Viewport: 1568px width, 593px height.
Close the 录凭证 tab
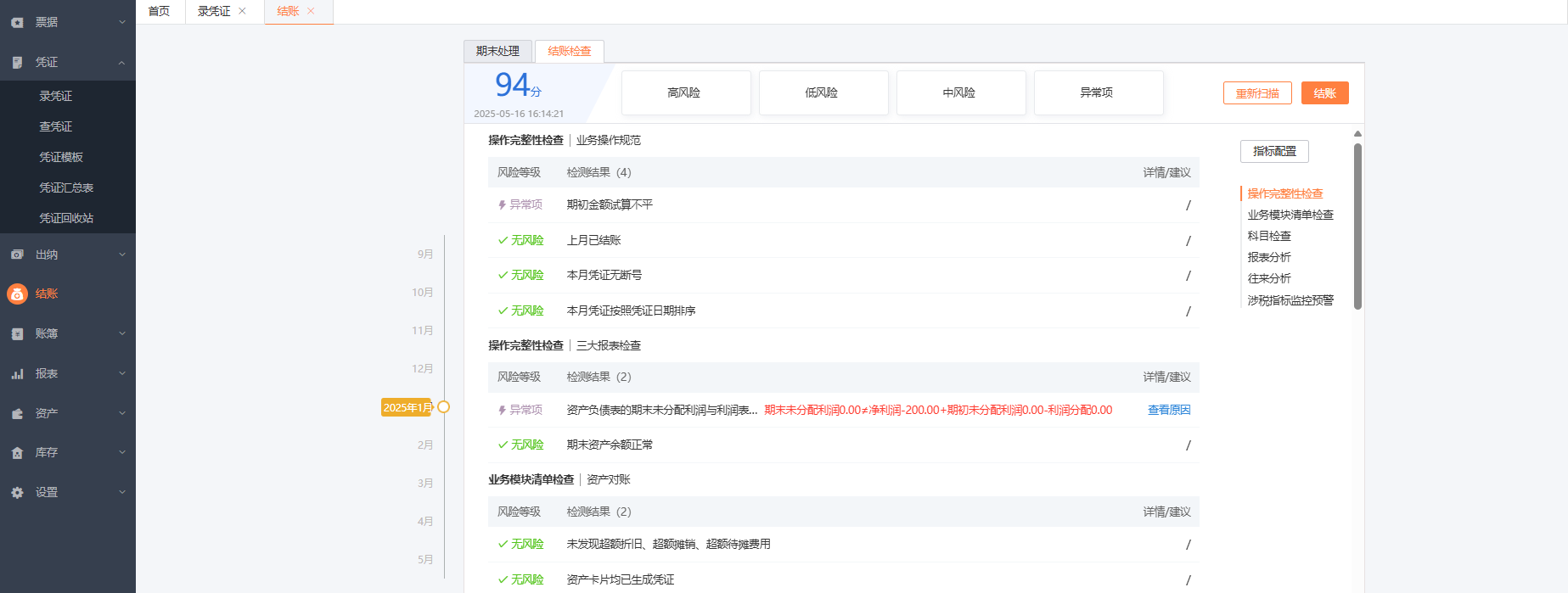(243, 11)
